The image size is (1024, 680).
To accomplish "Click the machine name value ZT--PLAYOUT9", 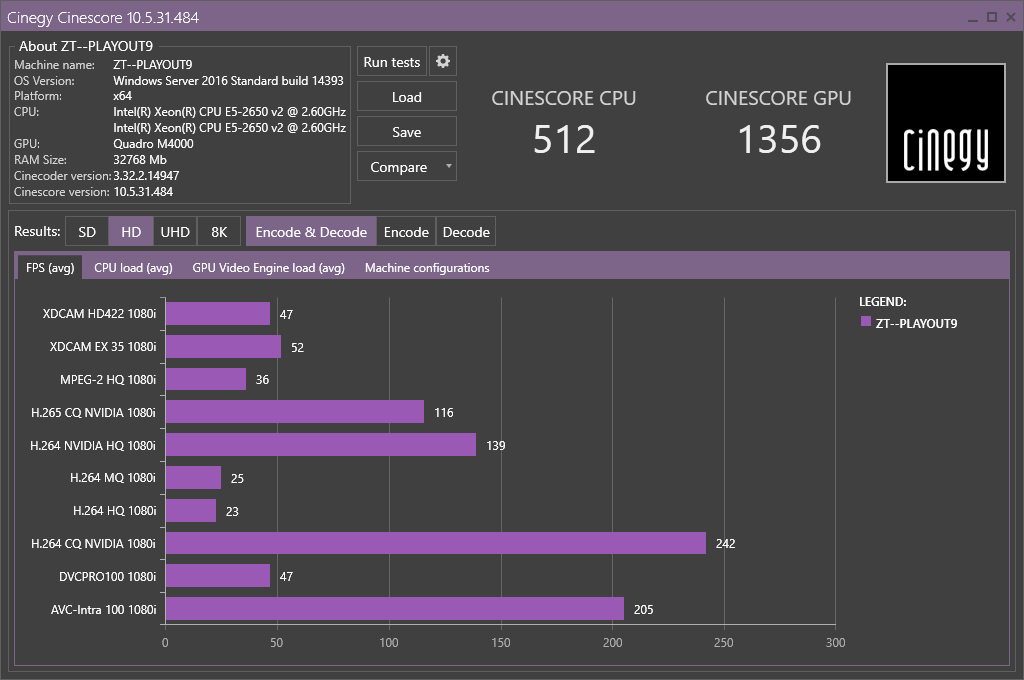I will click(153, 65).
